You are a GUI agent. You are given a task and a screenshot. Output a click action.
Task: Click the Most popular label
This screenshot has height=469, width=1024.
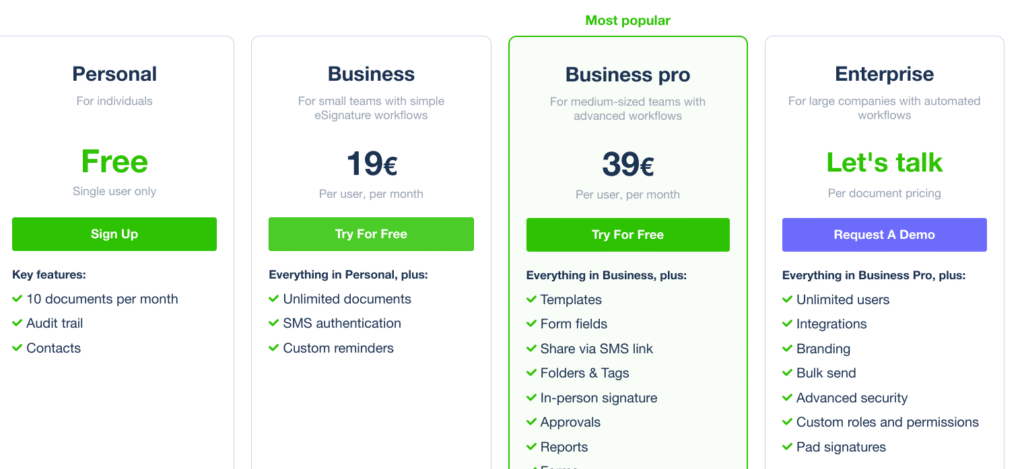click(628, 20)
